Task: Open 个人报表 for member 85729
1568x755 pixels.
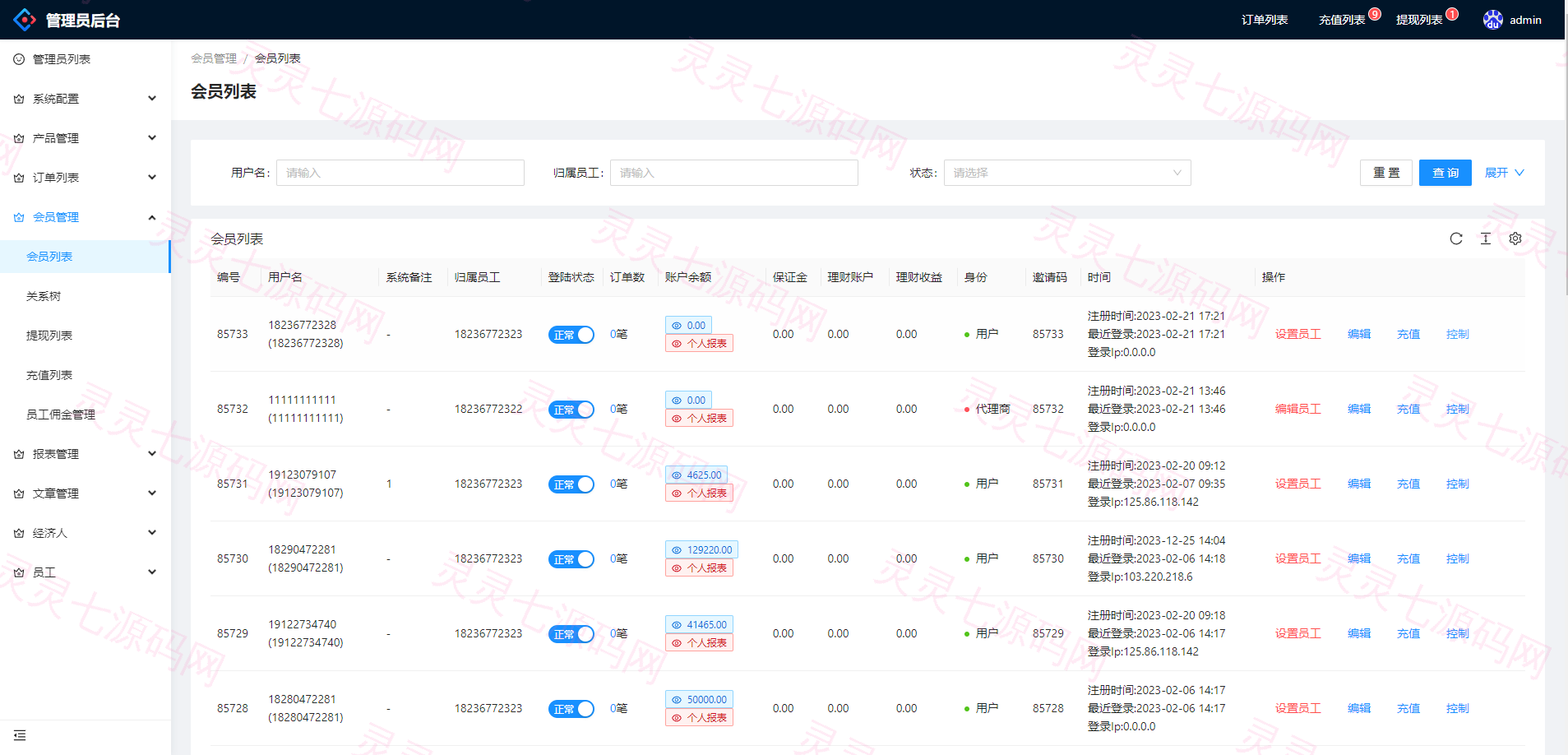Action: tap(699, 642)
